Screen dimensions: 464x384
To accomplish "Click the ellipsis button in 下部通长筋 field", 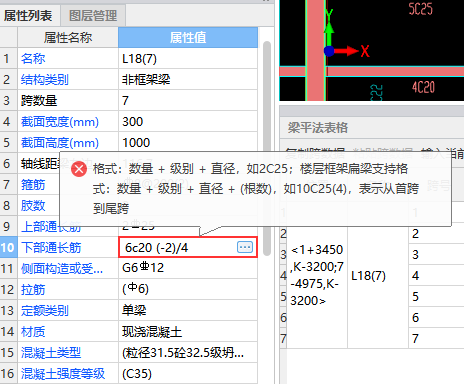I will pyautogui.click(x=245, y=247).
